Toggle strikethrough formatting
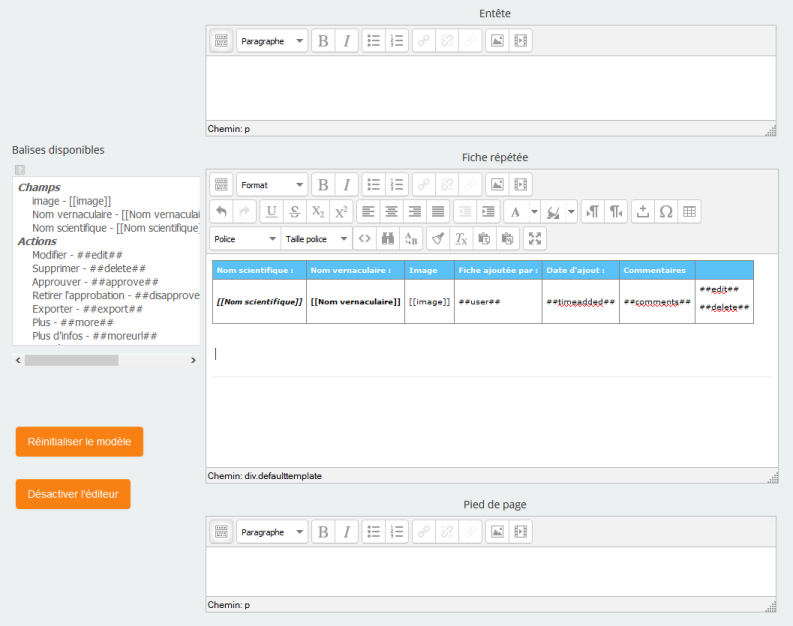 (295, 211)
